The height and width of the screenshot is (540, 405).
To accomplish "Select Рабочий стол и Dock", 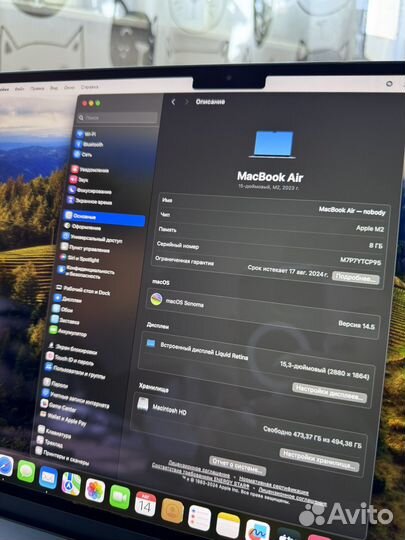I will pyautogui.click(x=83, y=290).
